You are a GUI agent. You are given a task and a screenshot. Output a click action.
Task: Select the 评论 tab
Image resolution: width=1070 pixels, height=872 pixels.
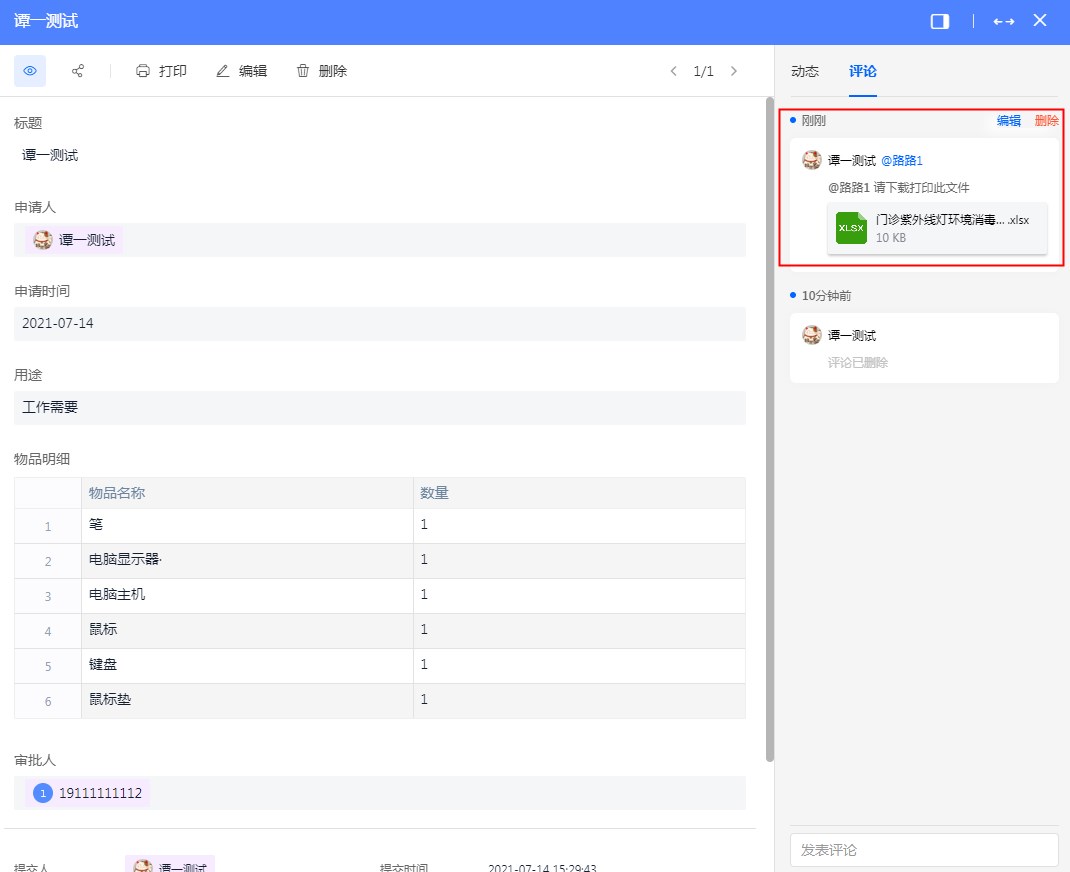click(x=863, y=72)
